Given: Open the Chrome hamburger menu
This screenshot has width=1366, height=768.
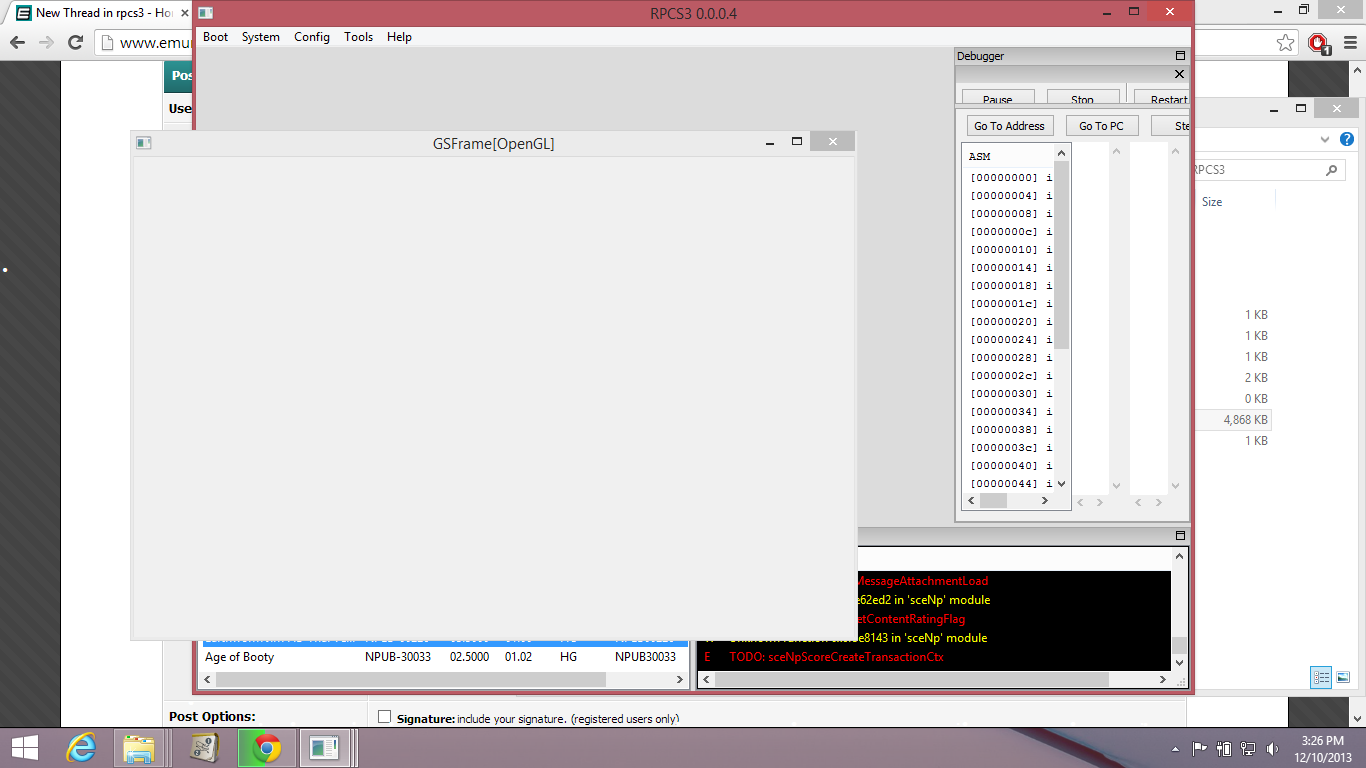Looking at the screenshot, I should click(1349, 43).
